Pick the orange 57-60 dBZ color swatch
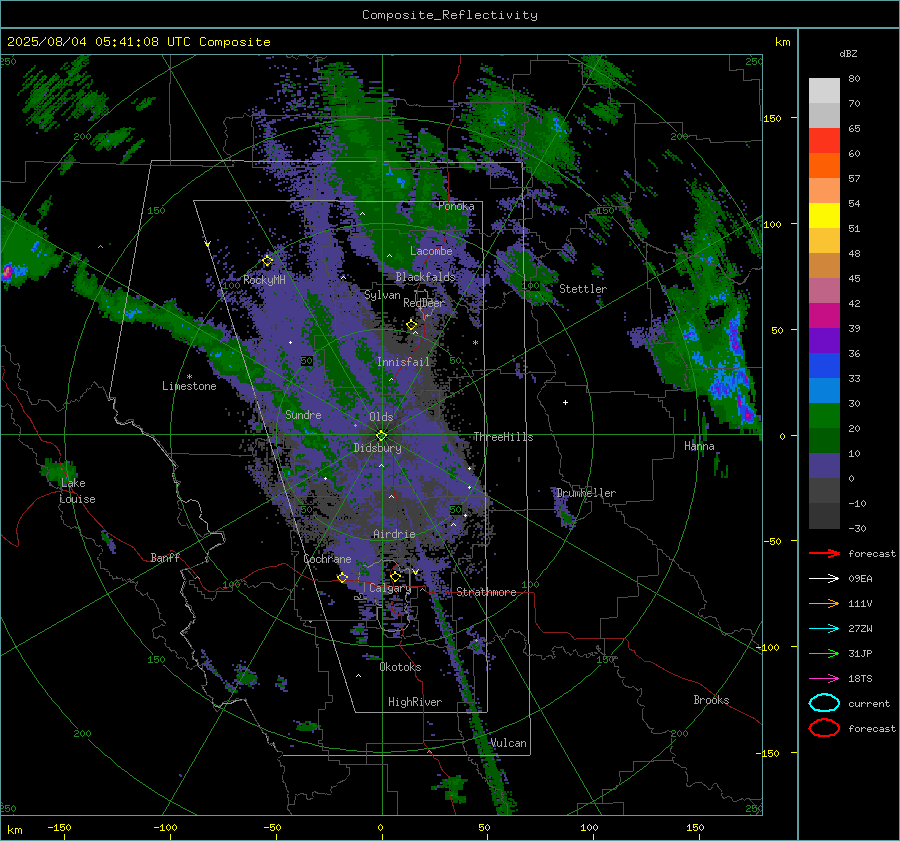 click(824, 166)
